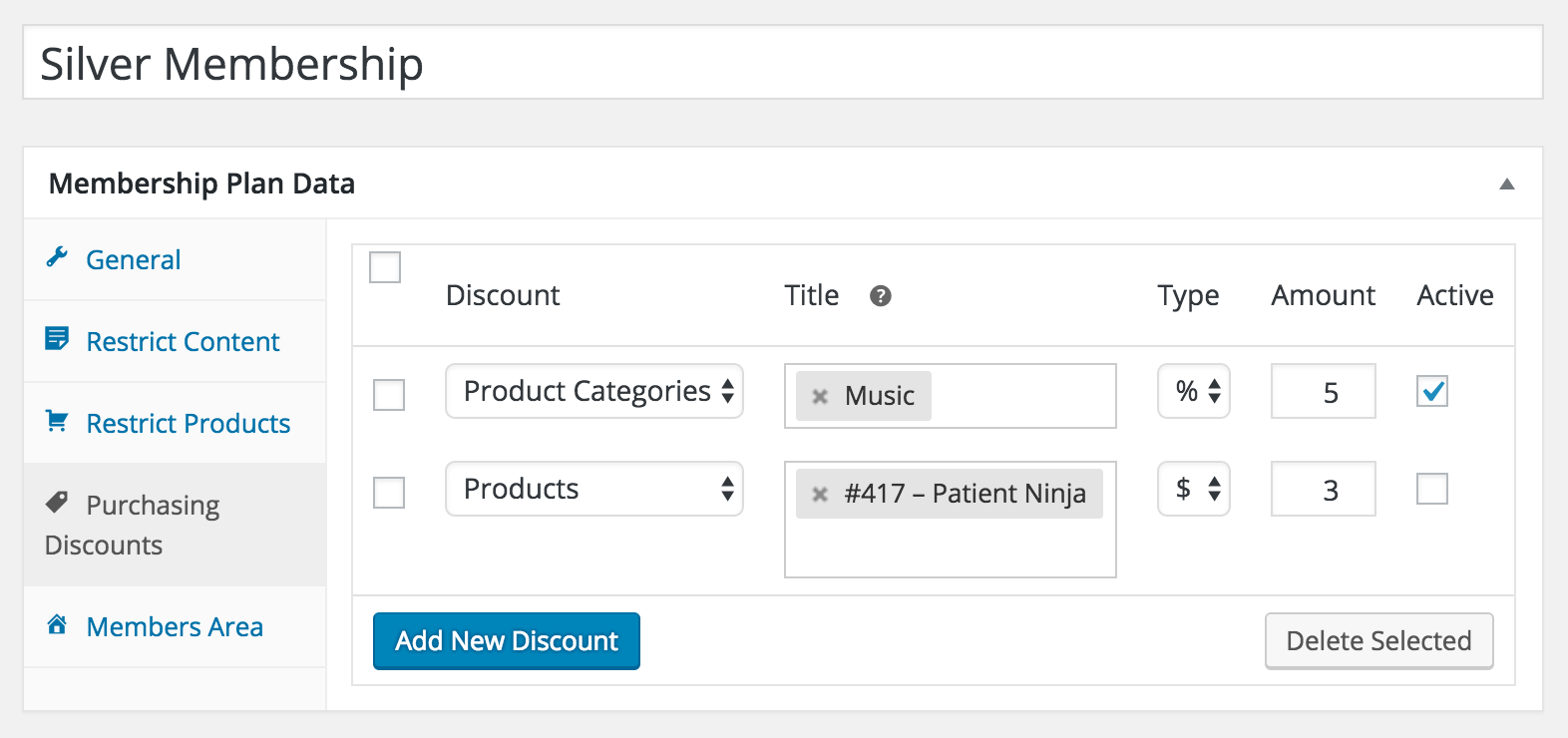Screen dimensions: 1568x738
Task: Click the Delete Selected button
Action: [x=1379, y=641]
